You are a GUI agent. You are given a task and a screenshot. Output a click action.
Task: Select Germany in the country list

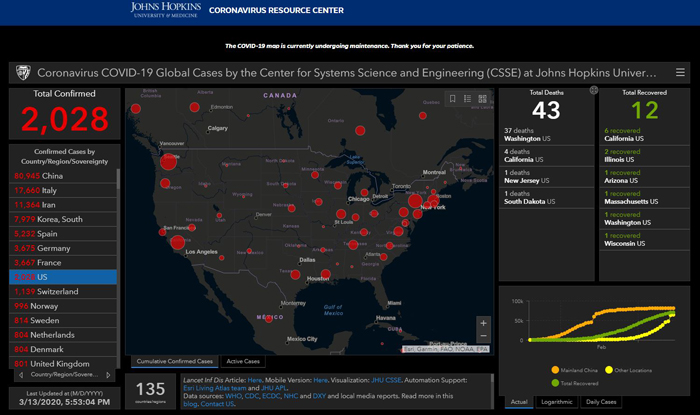[x=63, y=248]
